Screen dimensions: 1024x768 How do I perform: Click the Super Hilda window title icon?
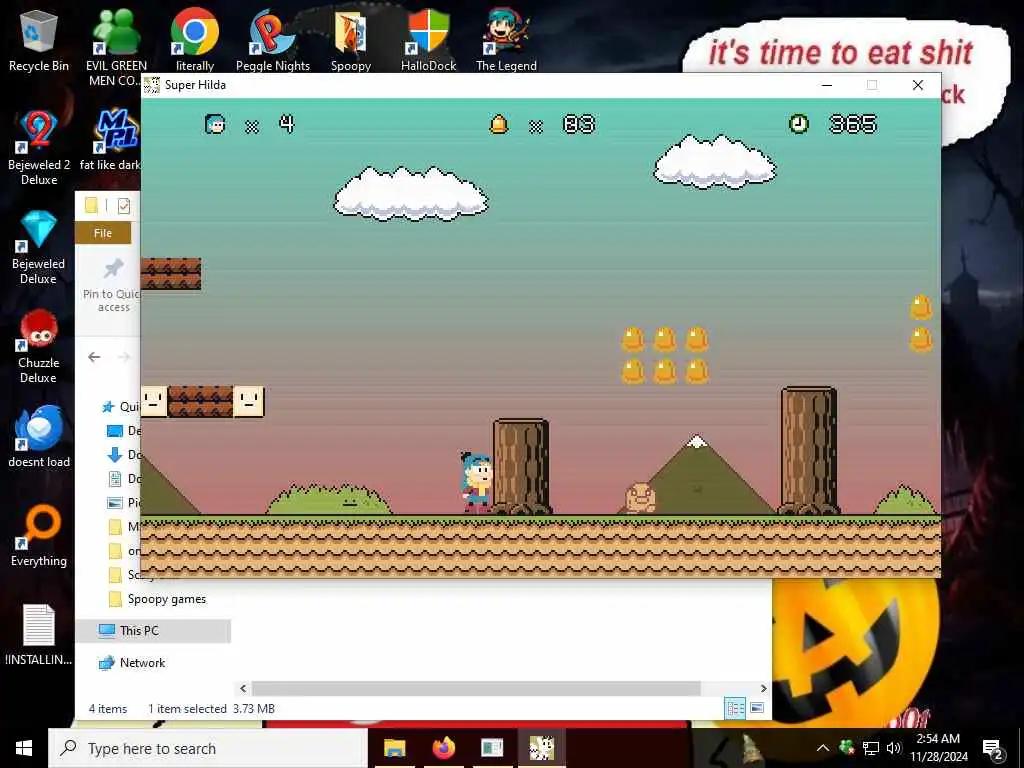152,85
